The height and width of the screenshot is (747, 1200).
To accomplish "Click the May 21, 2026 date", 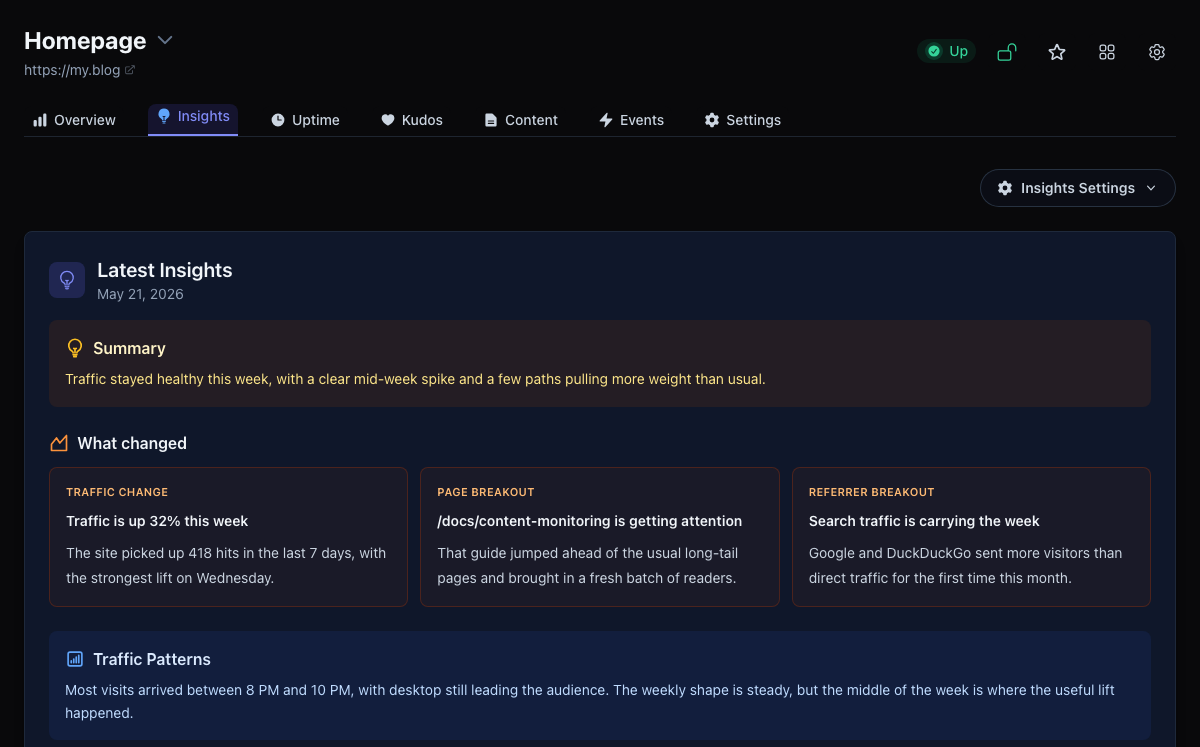I will click(140, 294).
